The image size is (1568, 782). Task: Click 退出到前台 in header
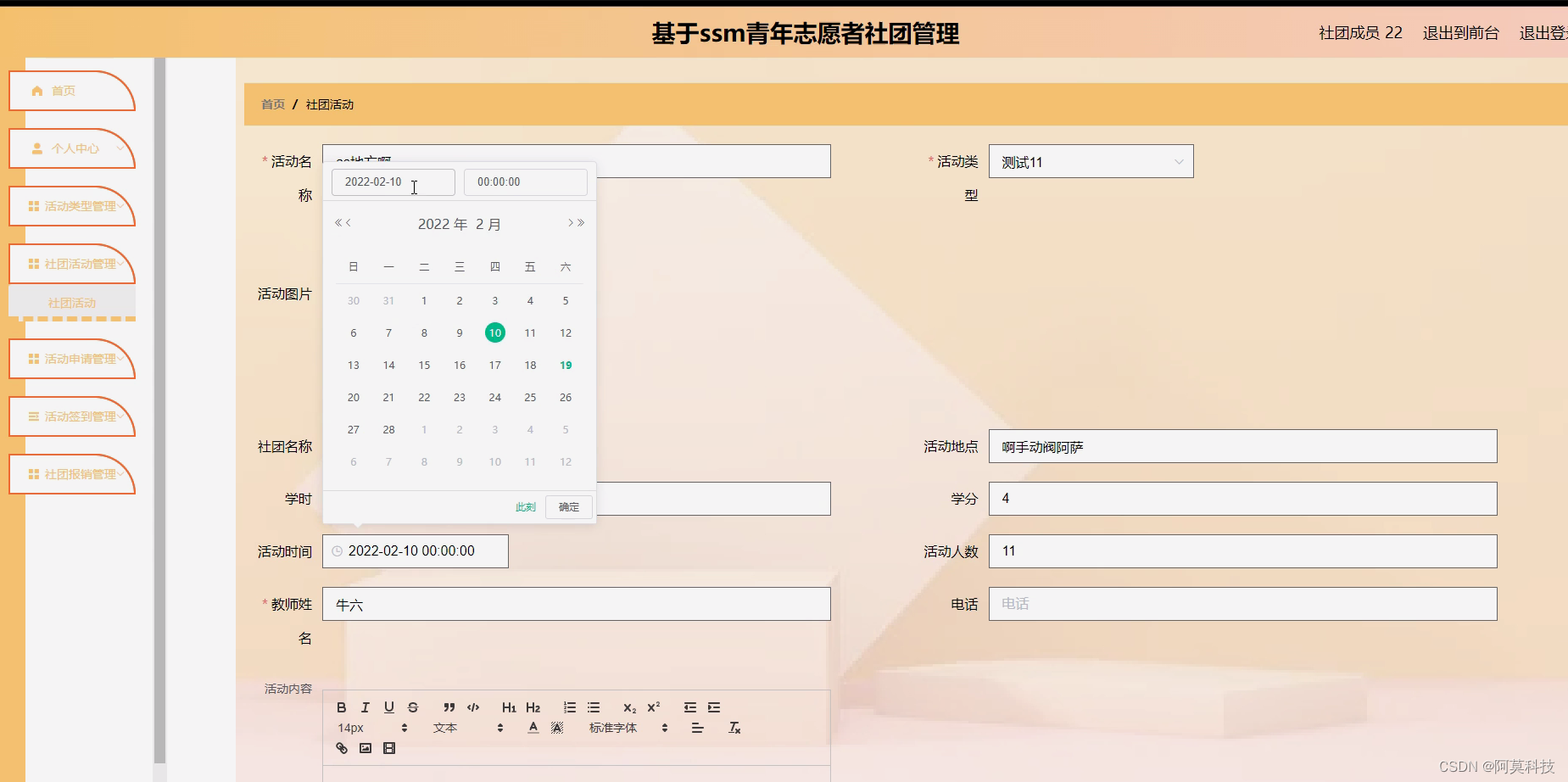coord(1460,33)
